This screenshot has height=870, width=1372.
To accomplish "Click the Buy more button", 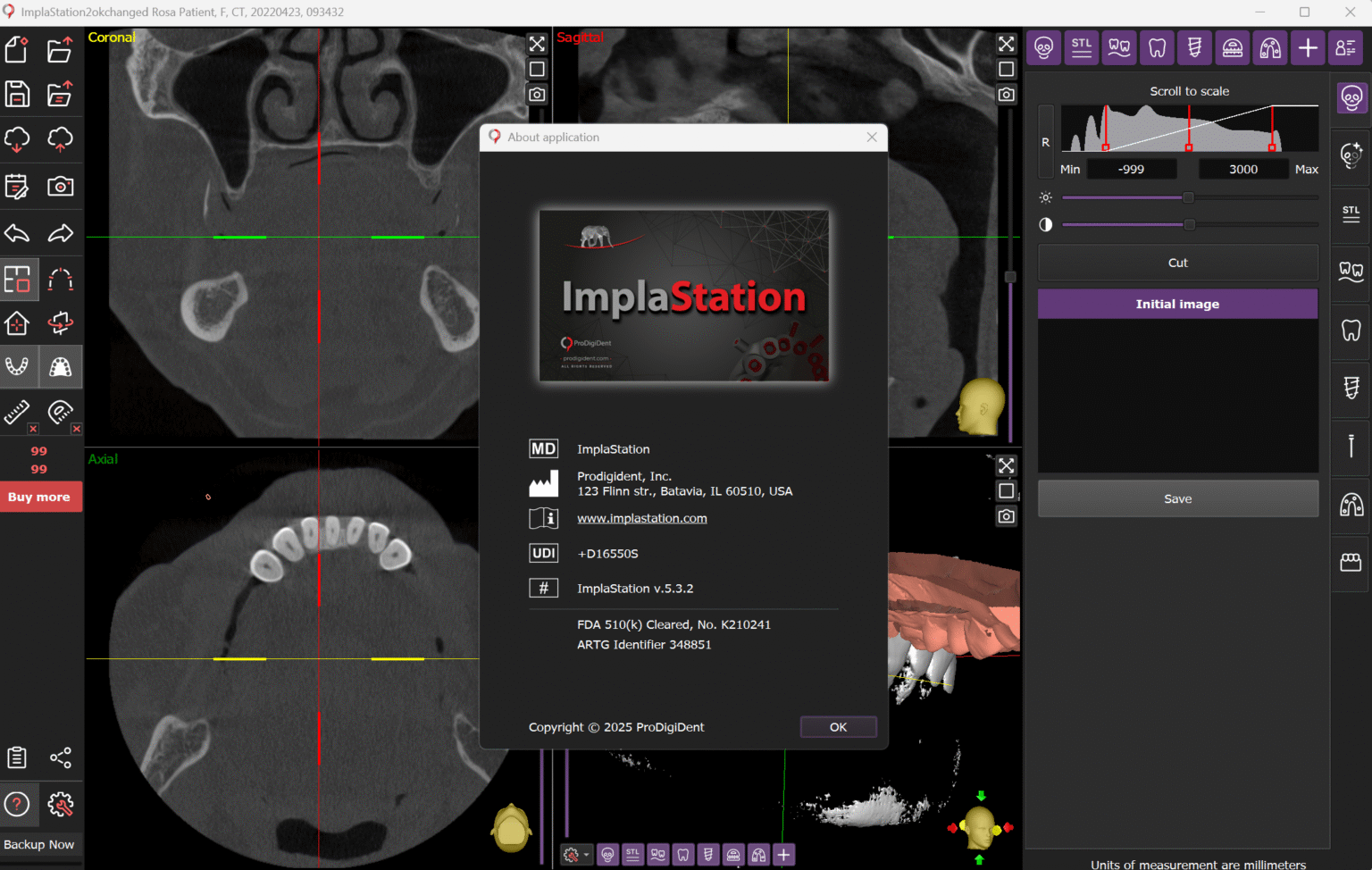I will pyautogui.click(x=39, y=497).
